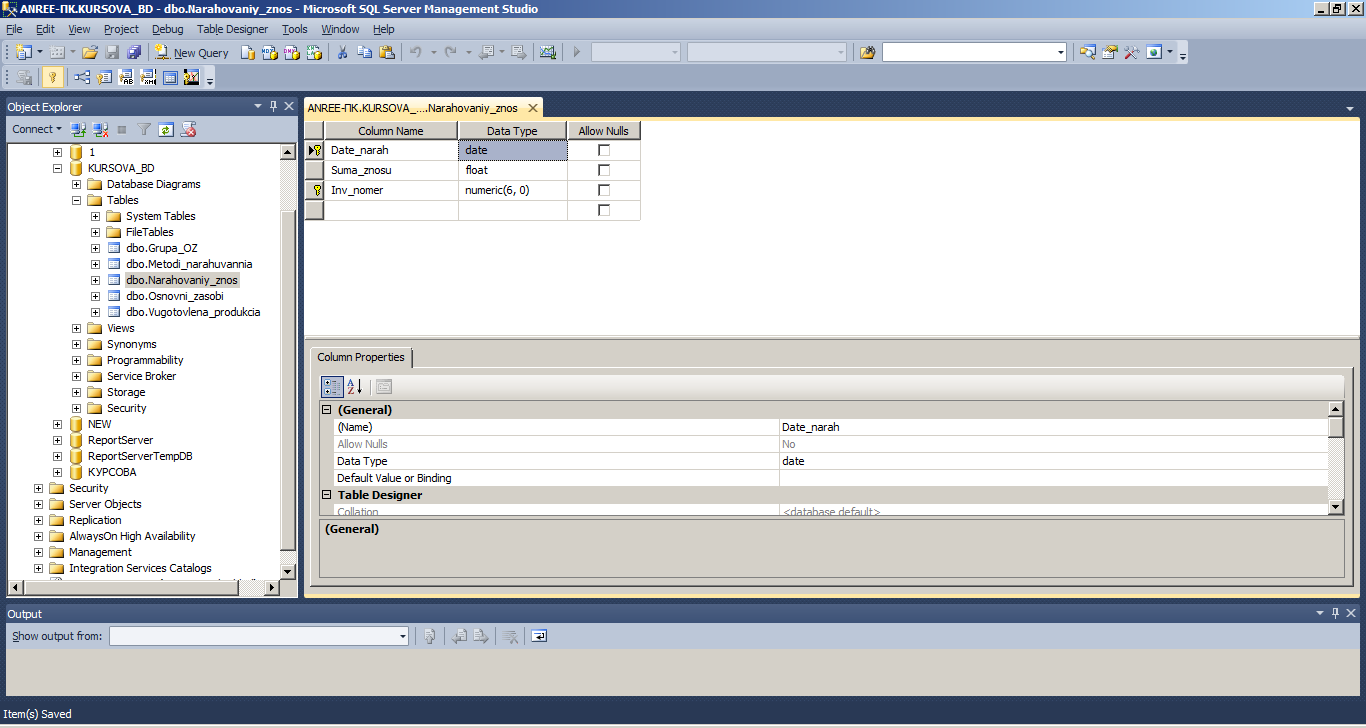Viewport: 1366px width, 728px height.
Task: Toggle Allow Nulls for Suma_znosu
Action: [604, 170]
